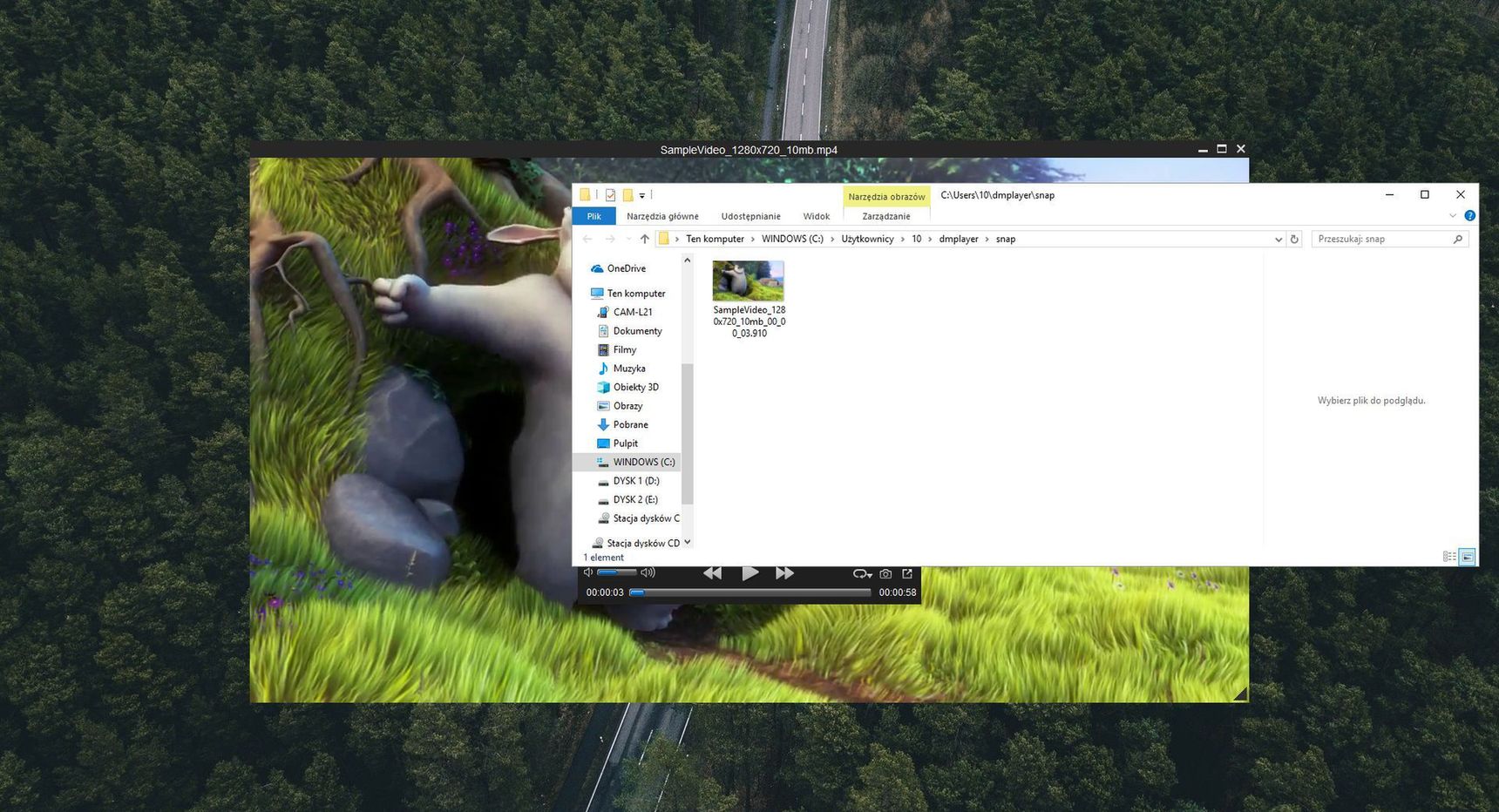The height and width of the screenshot is (812, 1499).
Task: Click the New folder icon in quick access toolbar
Action: pyautogui.click(x=627, y=195)
